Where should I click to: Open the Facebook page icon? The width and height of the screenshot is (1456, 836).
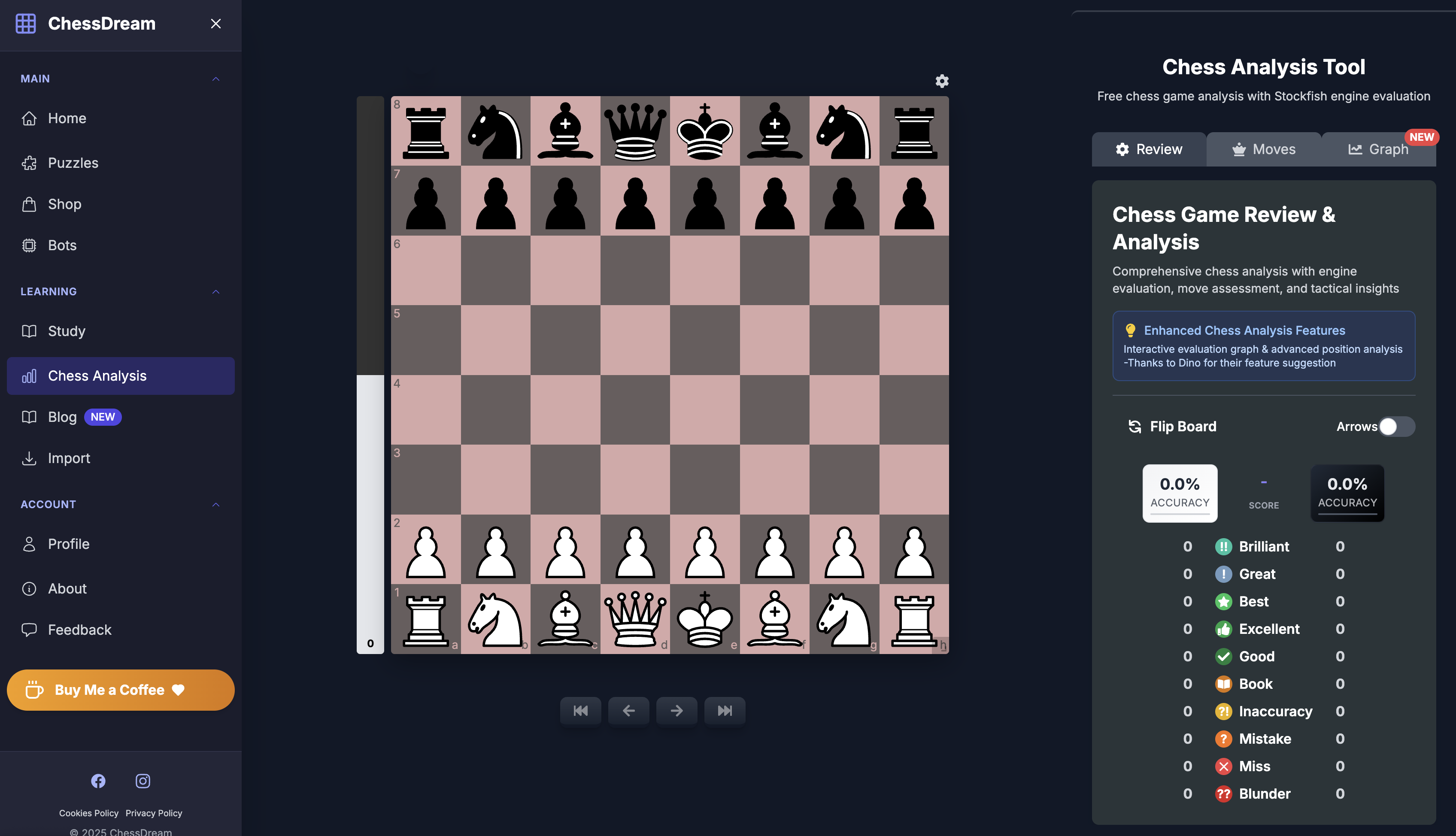pyautogui.click(x=98, y=781)
